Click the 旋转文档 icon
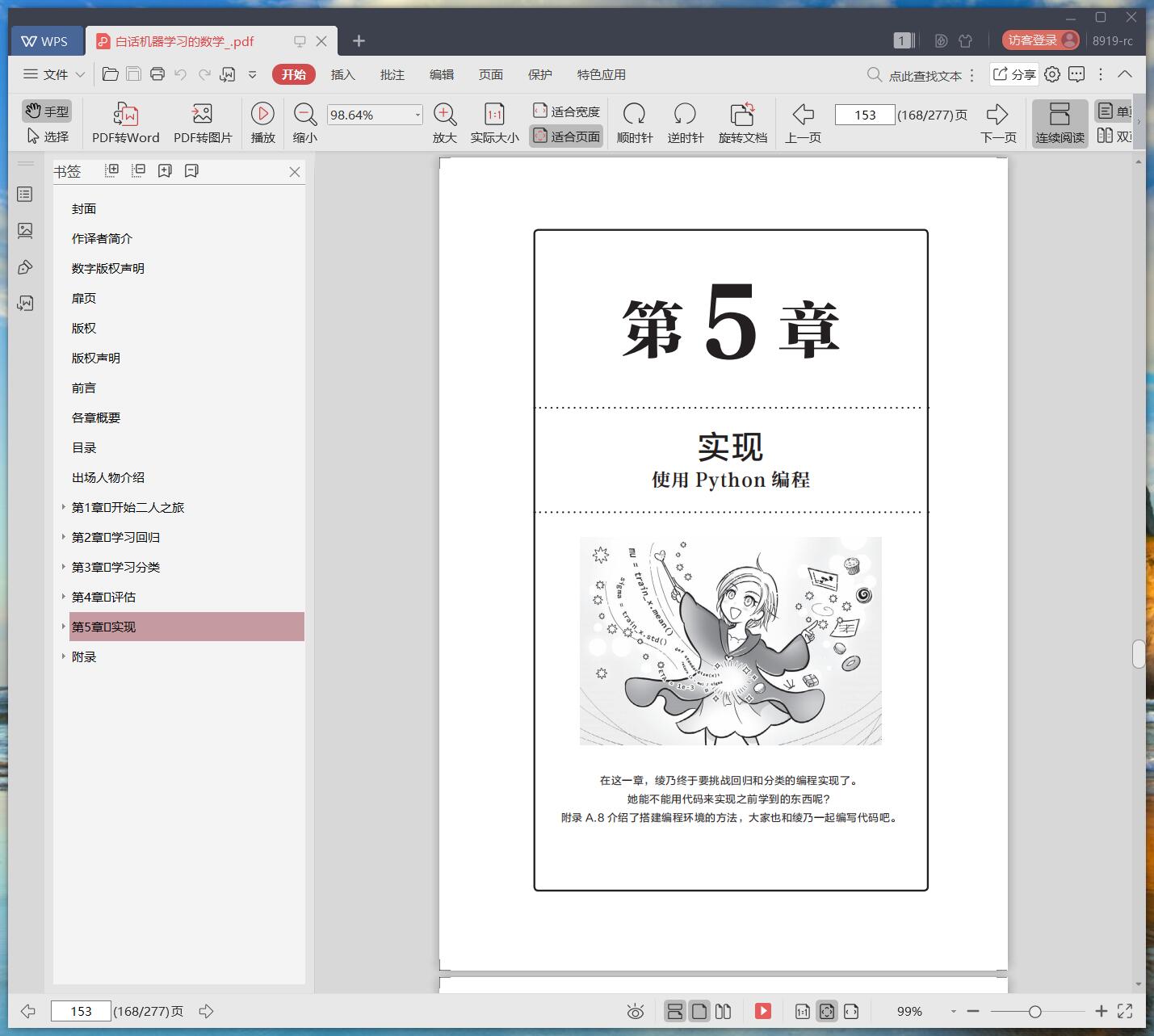 tap(742, 114)
